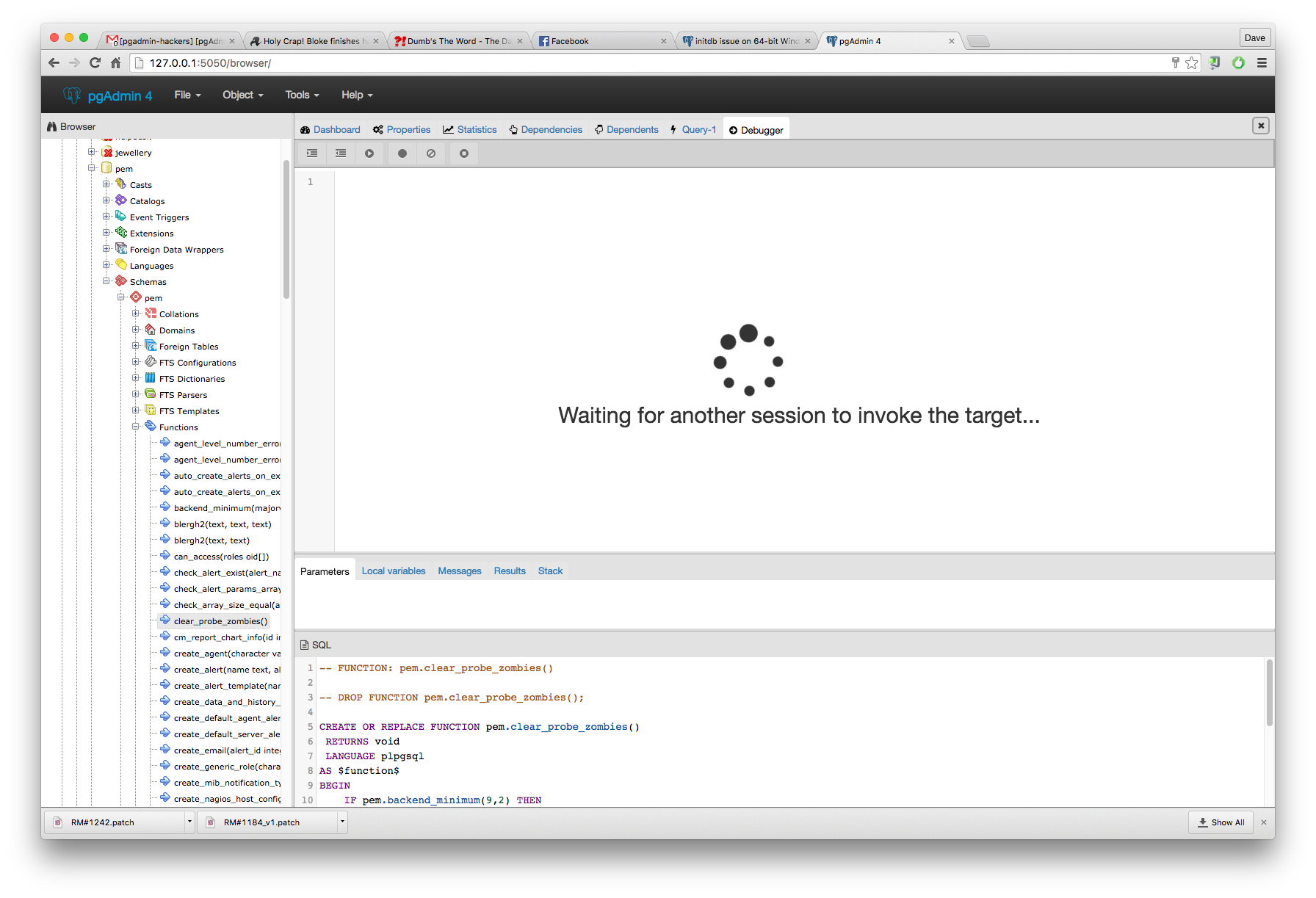Open the Chrome hamburger menu
This screenshot has width=1316, height=898.
(1262, 63)
